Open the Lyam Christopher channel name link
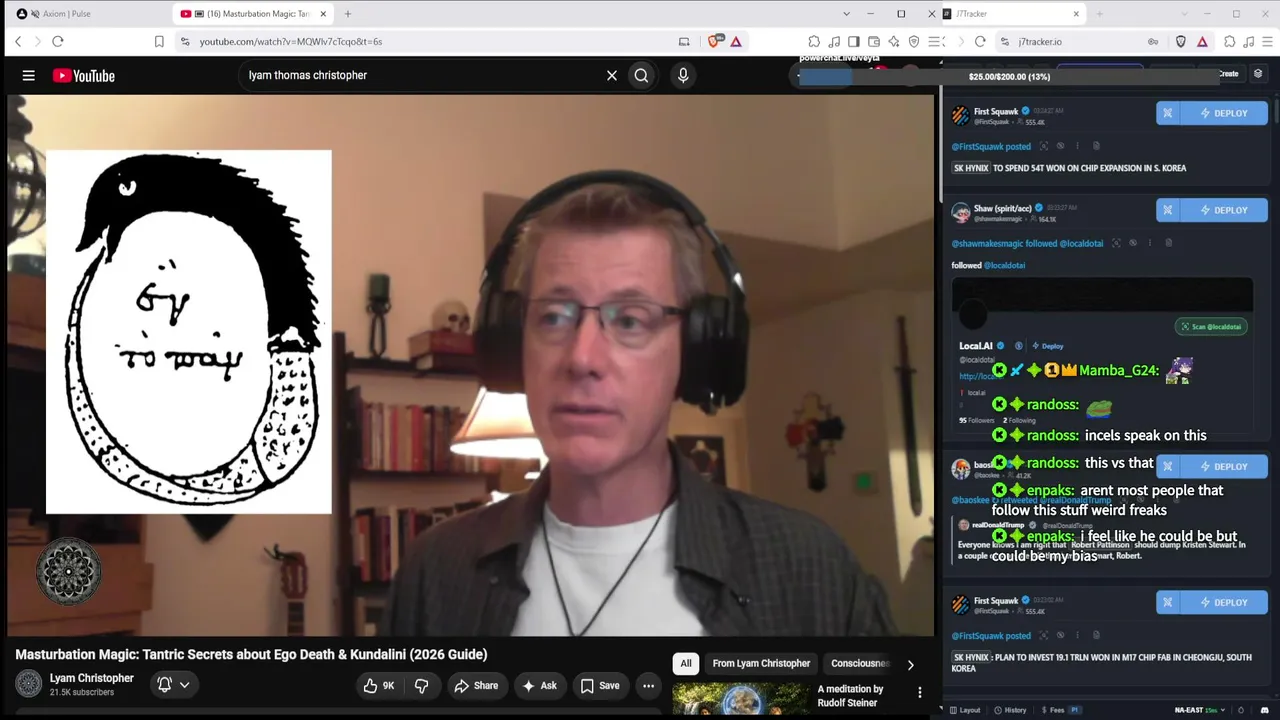 (x=92, y=678)
